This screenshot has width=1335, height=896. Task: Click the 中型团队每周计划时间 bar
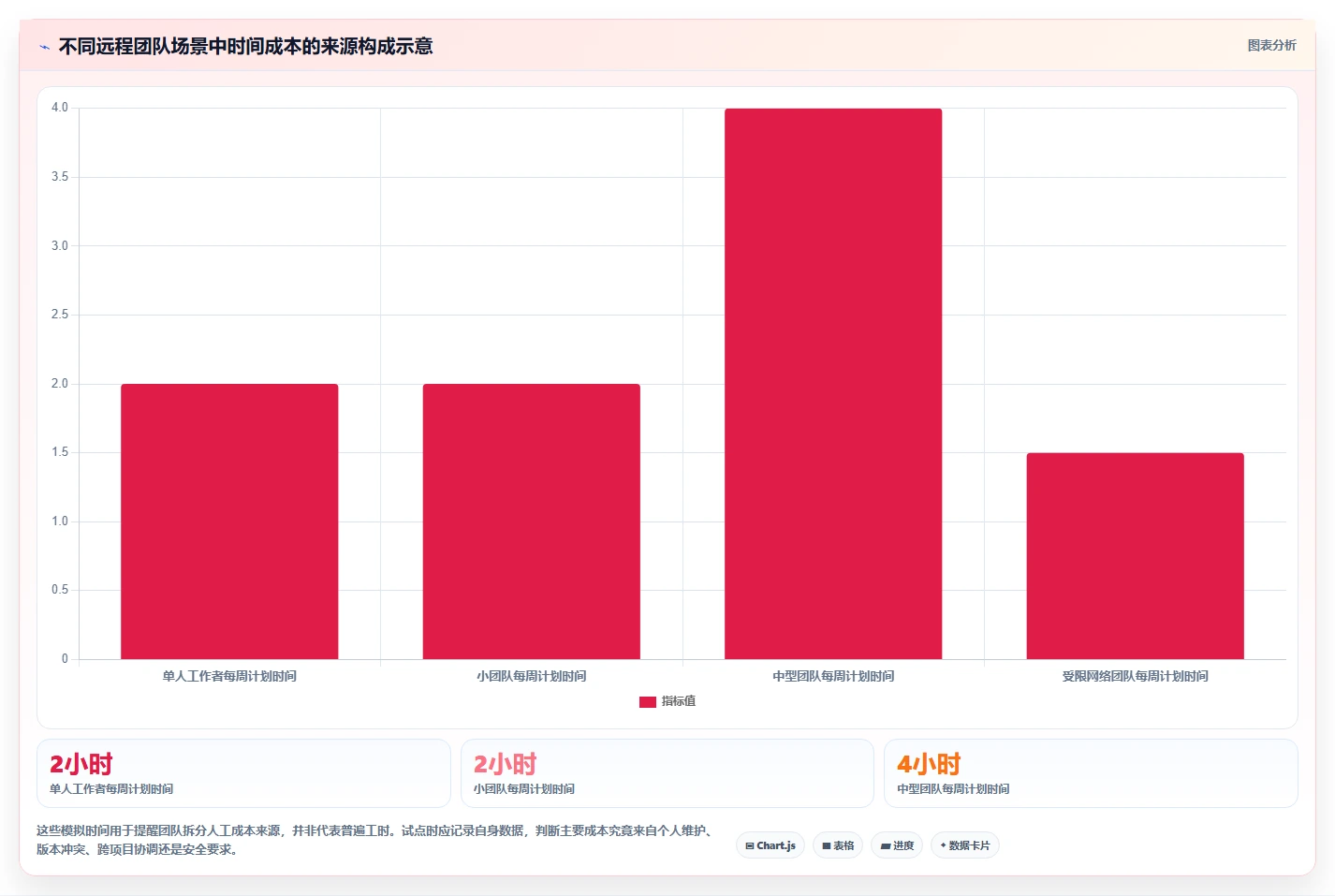pyautogui.click(x=833, y=384)
